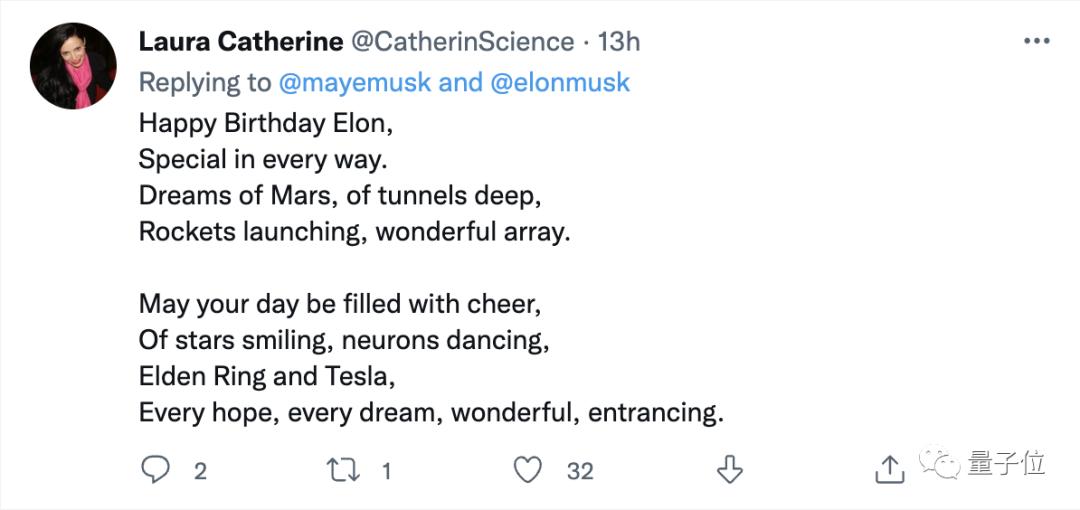Visit the @elonmusk mention link
1080x510 pixels.
[560, 82]
